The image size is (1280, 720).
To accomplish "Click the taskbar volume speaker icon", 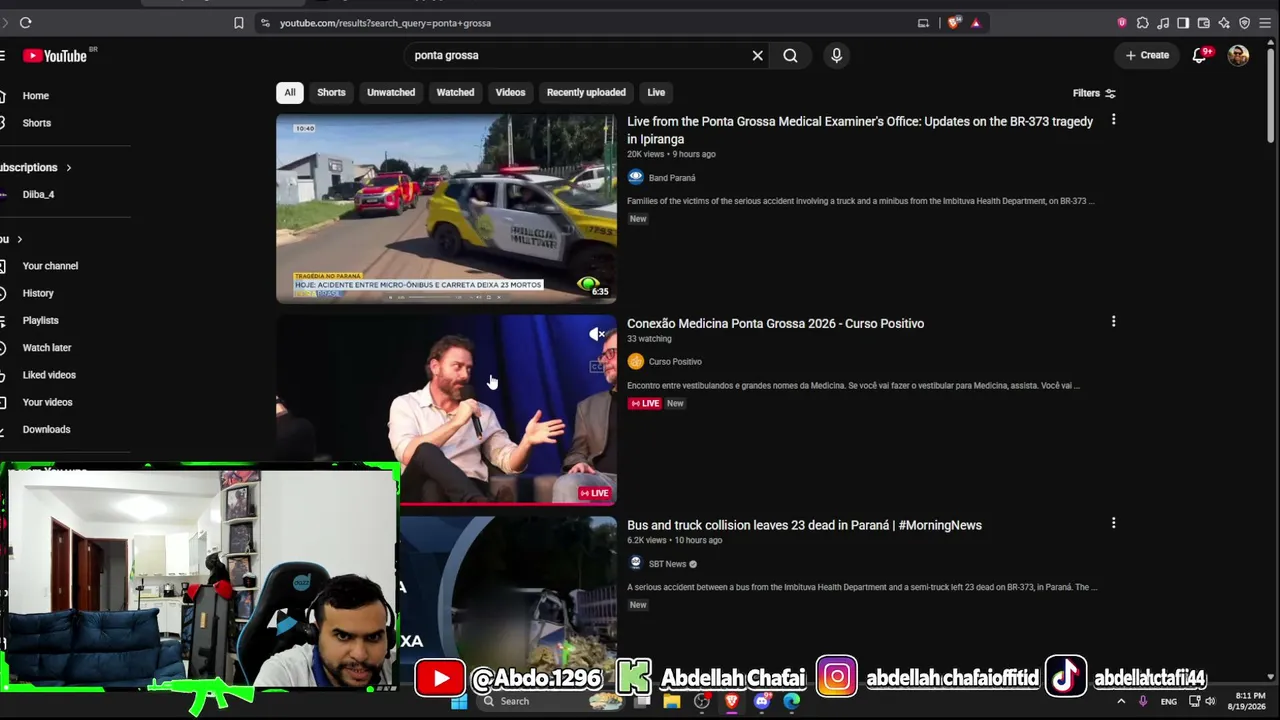I will tap(1210, 702).
